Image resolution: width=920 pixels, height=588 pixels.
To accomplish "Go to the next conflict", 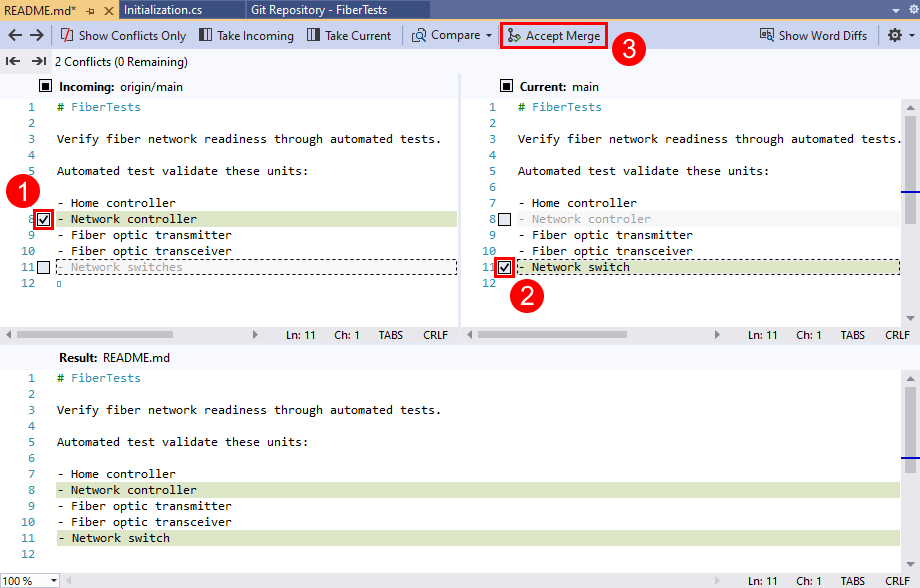I will tap(38, 60).
